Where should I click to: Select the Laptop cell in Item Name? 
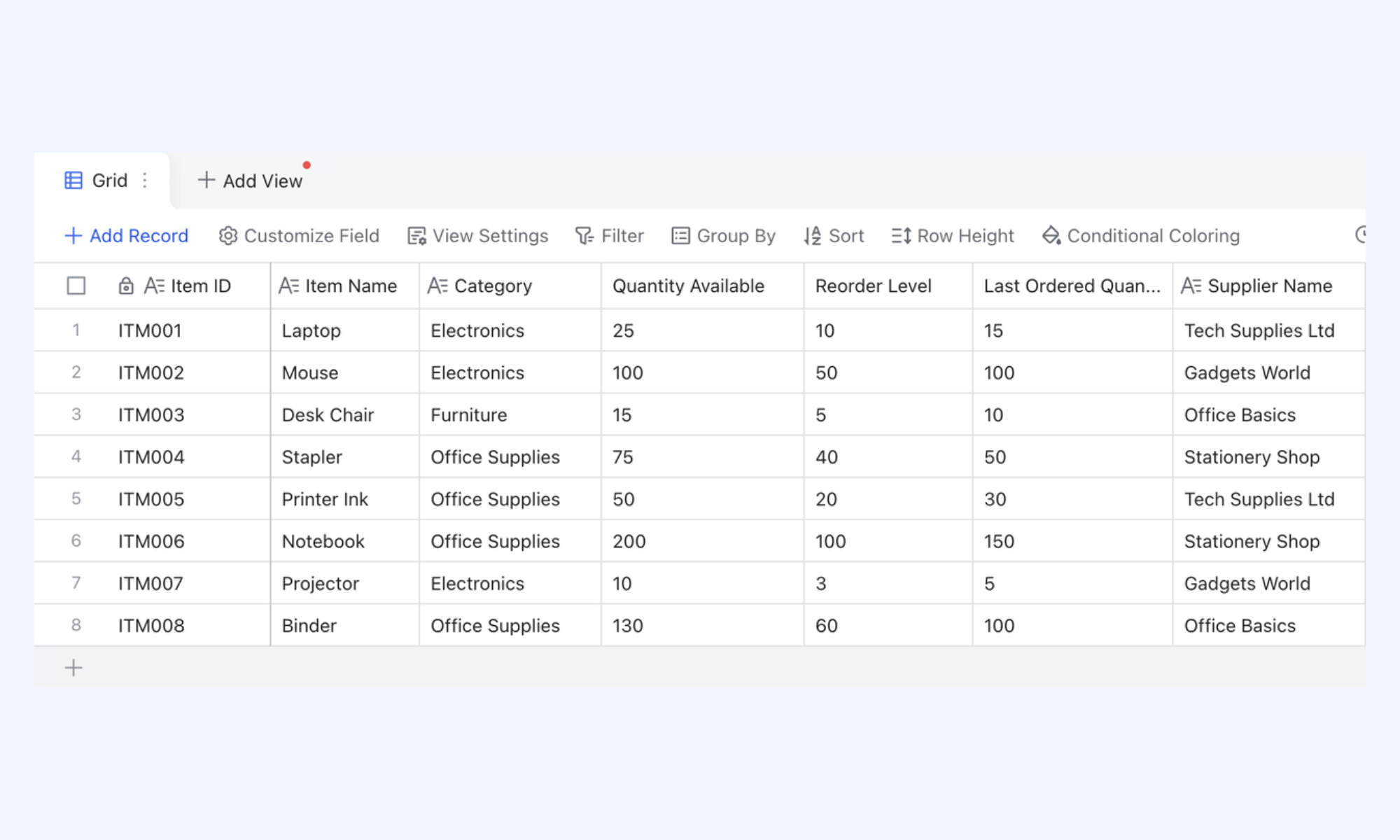[x=344, y=330]
